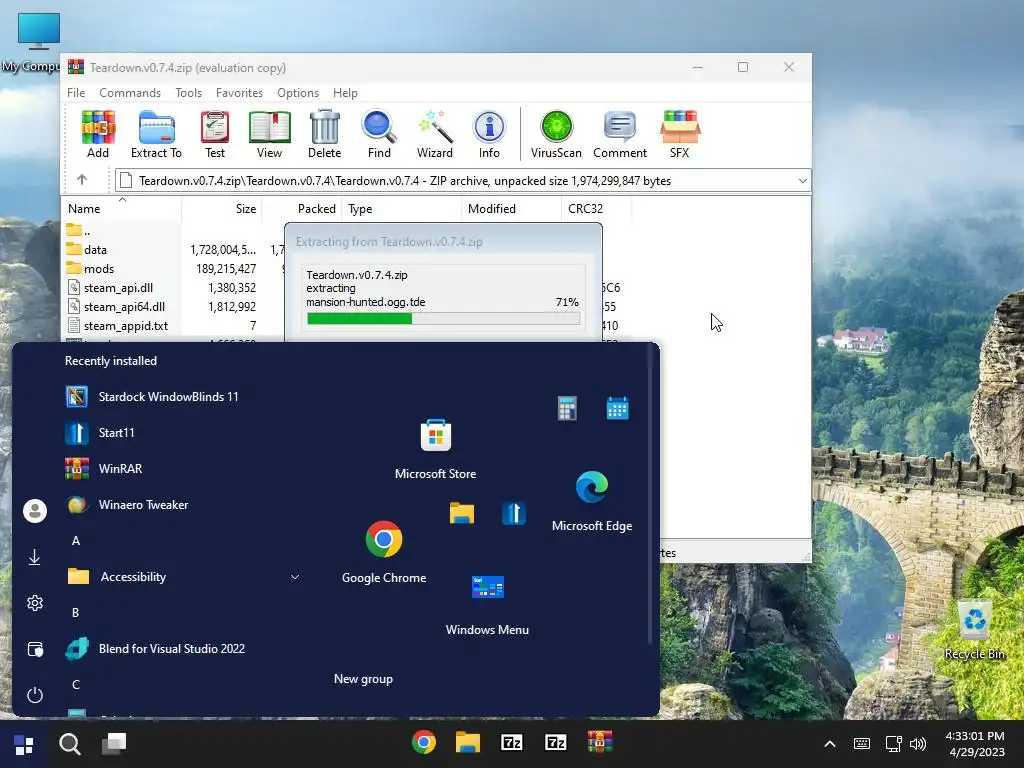Screen dimensions: 1024x768
Task: Open the WinRAR address path dropdown
Action: click(803, 181)
